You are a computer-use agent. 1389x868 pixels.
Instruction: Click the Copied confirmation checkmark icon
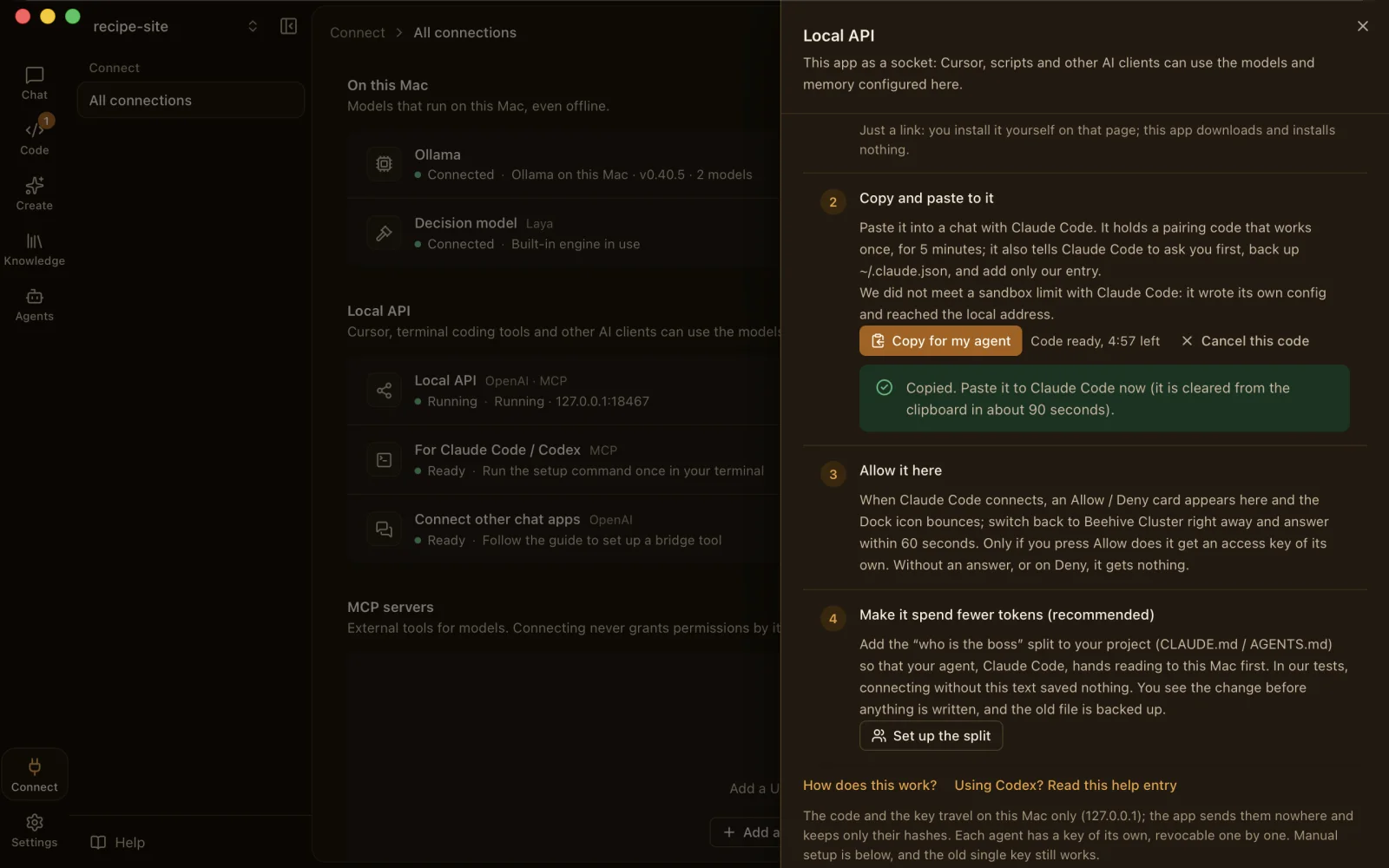884,388
